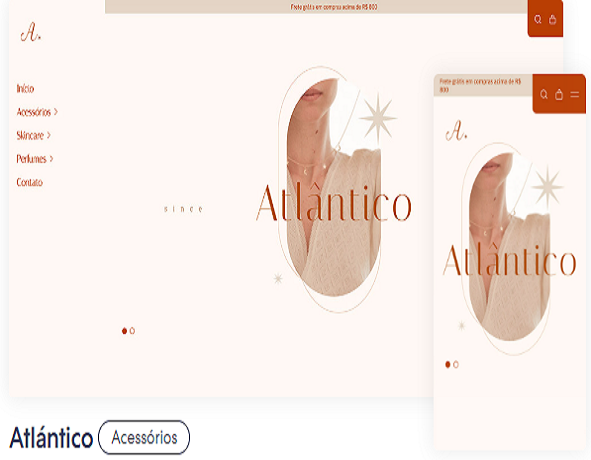This screenshot has height=460, width=591.
Task: Click the desktop hero oval model image
Action: (334, 187)
